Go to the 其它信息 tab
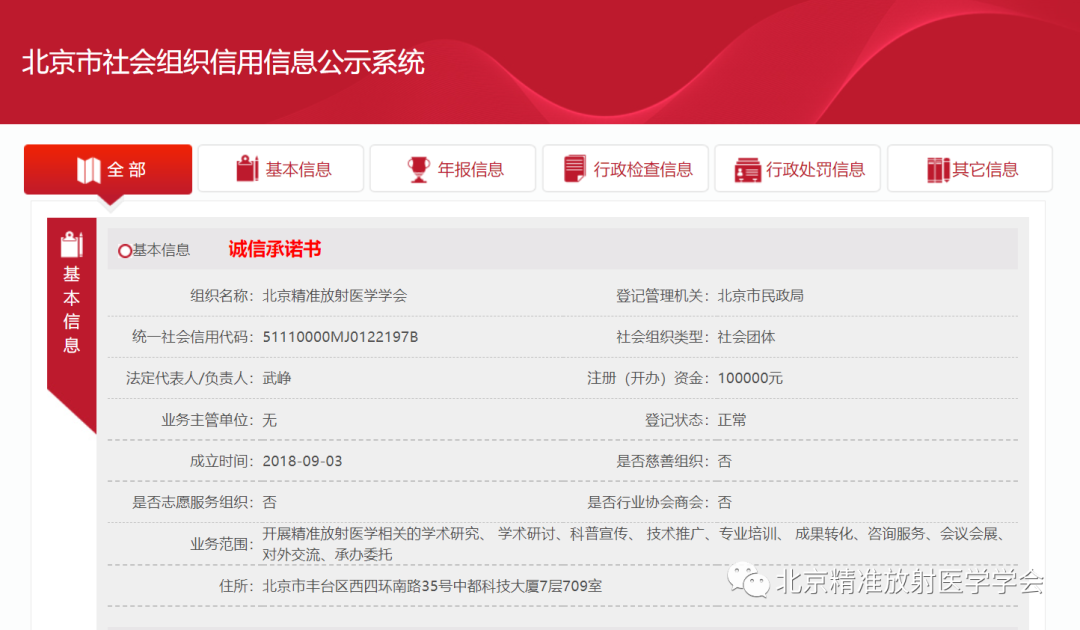The height and width of the screenshot is (630, 1080). pyautogui.click(x=969, y=169)
